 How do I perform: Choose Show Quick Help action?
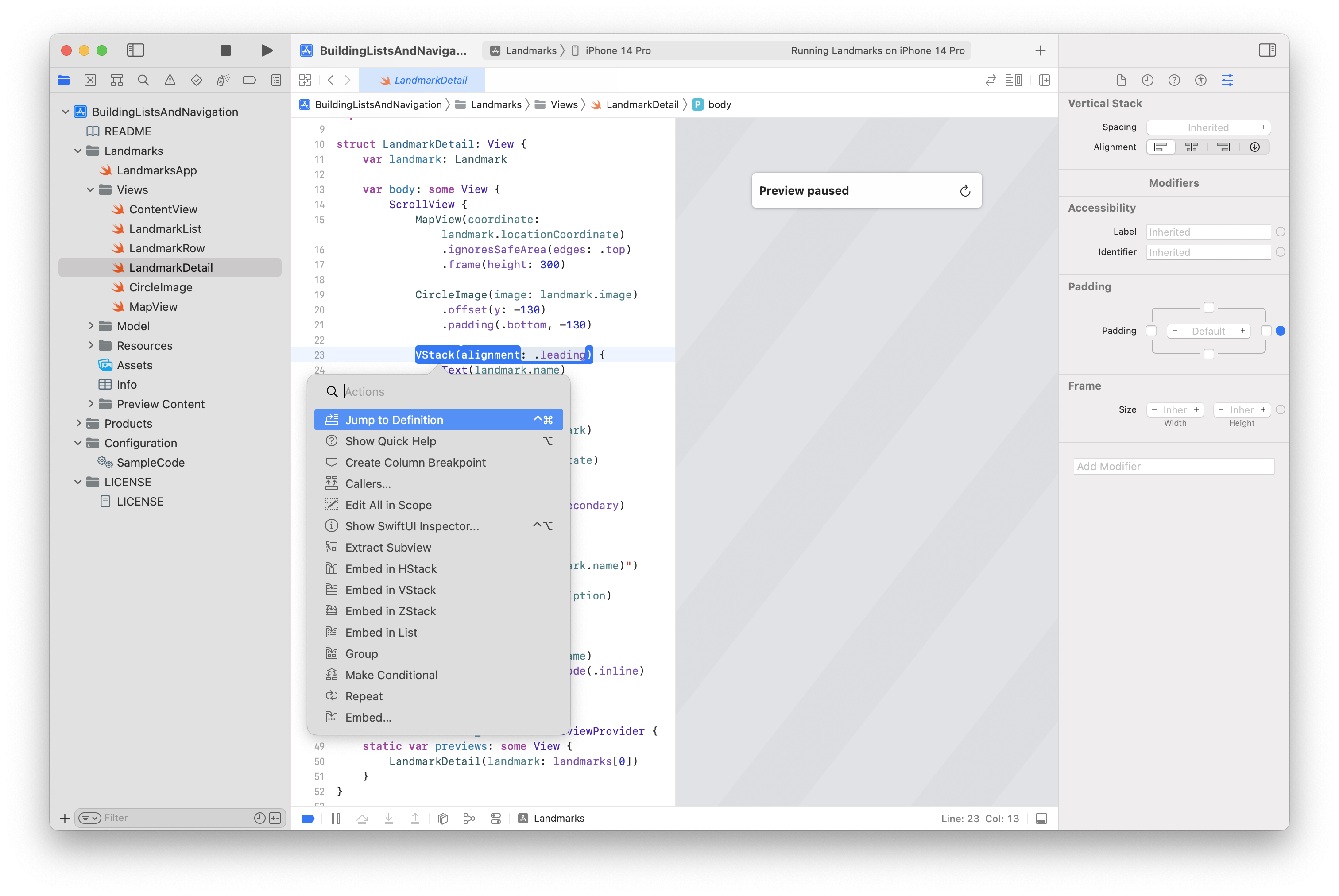pos(438,441)
